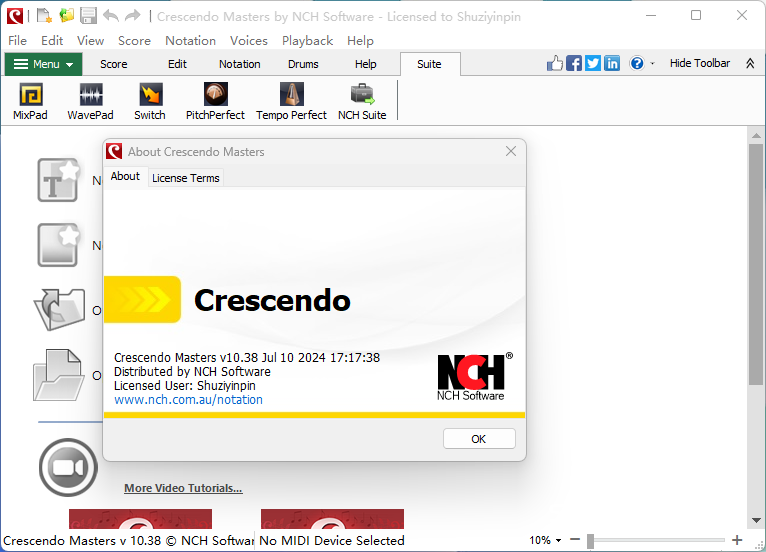Switch to the Notation toolbar tab
The width and height of the screenshot is (766, 552).
(x=239, y=64)
